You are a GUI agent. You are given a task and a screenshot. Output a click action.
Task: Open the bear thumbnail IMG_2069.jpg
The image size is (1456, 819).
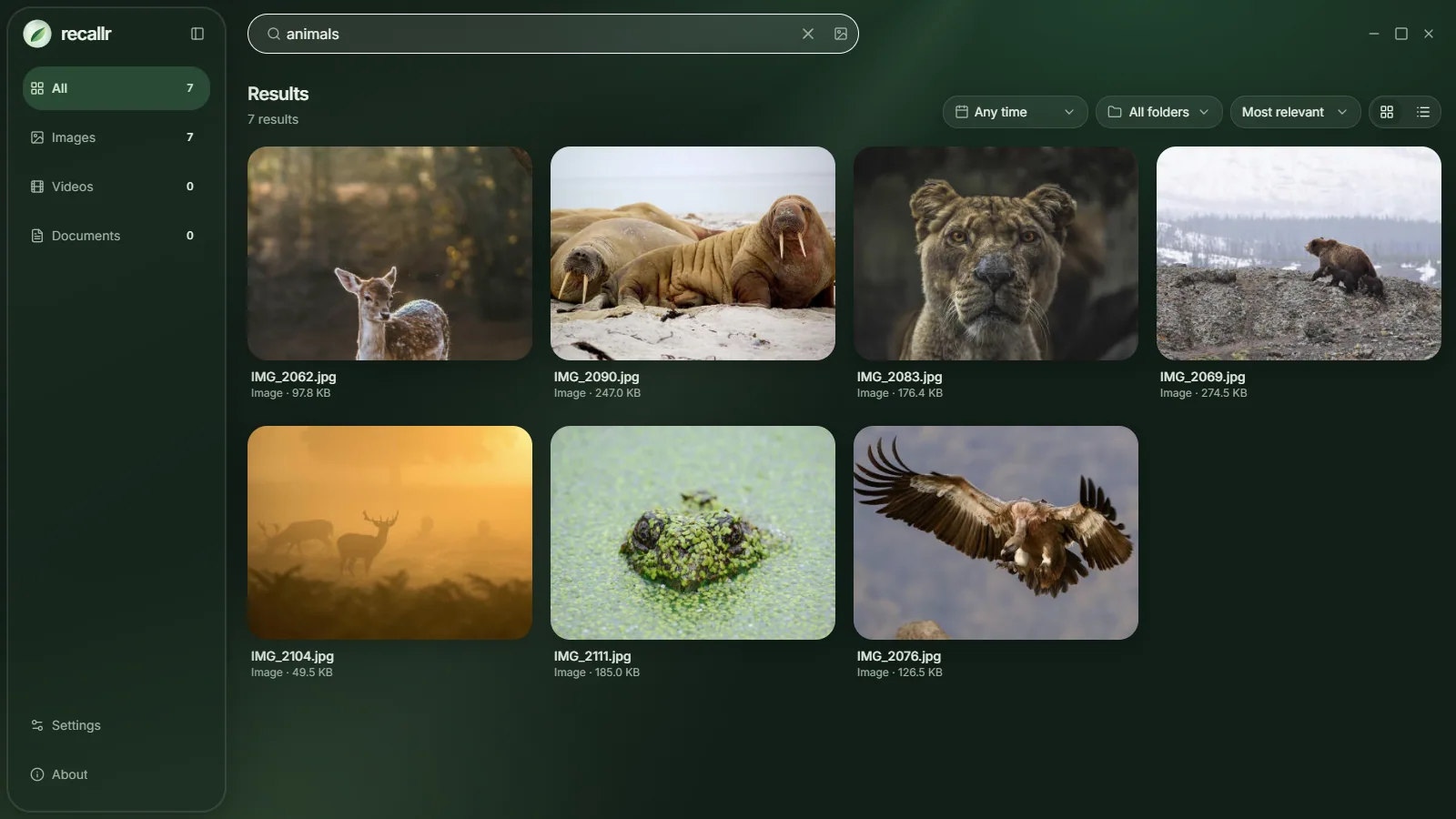pos(1299,253)
